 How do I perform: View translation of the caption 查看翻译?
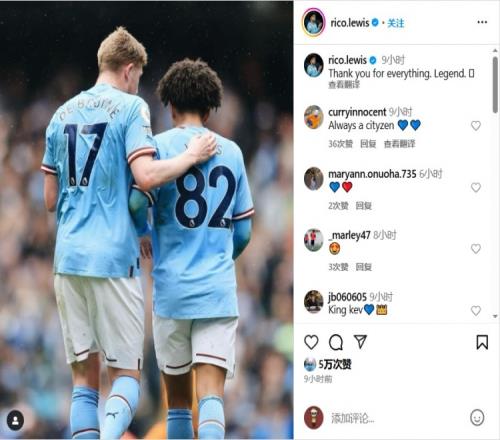coord(344,85)
